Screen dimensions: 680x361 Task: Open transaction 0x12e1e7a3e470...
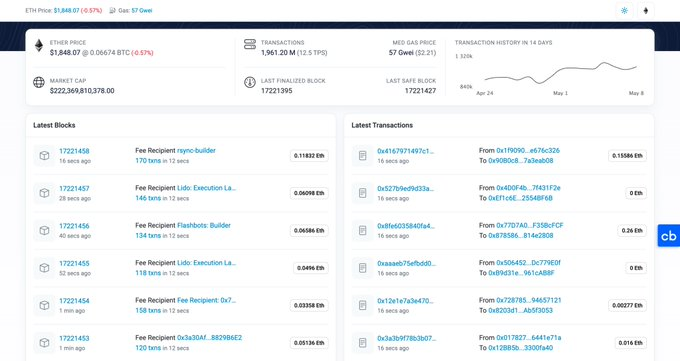405,300
